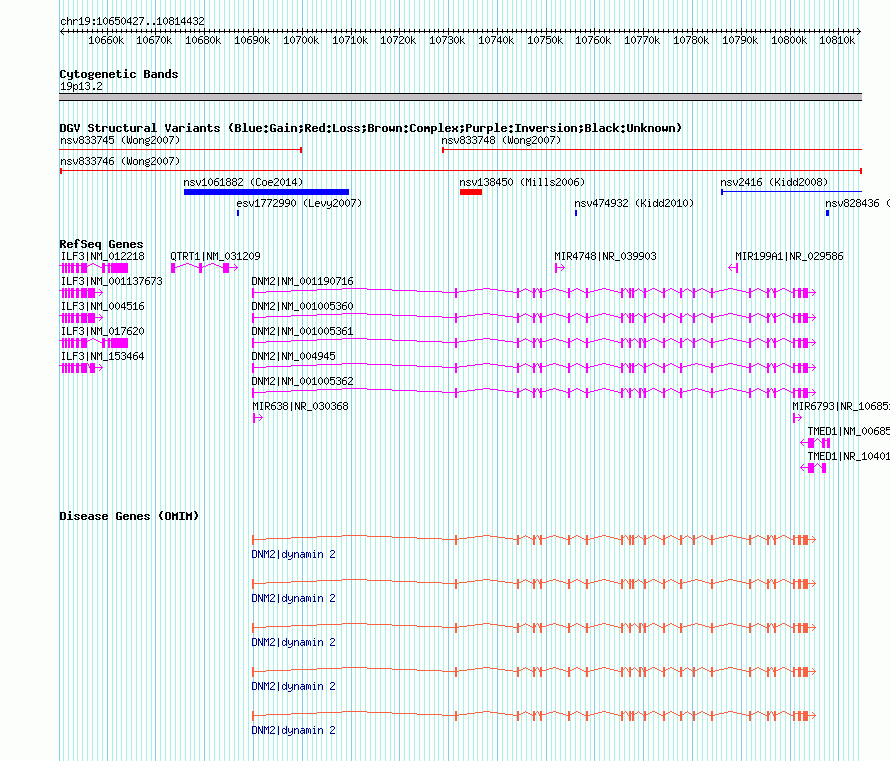Click the chr19:10650427..10814432 coordinate label
This screenshot has height=761, width=890.
coord(132,21)
